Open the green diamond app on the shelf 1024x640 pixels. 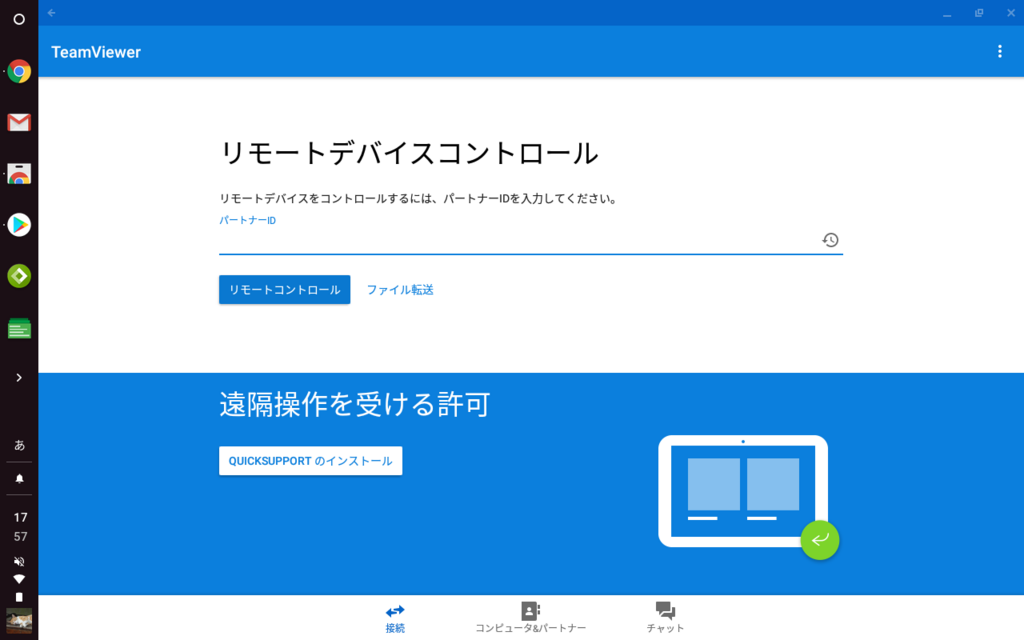19,276
